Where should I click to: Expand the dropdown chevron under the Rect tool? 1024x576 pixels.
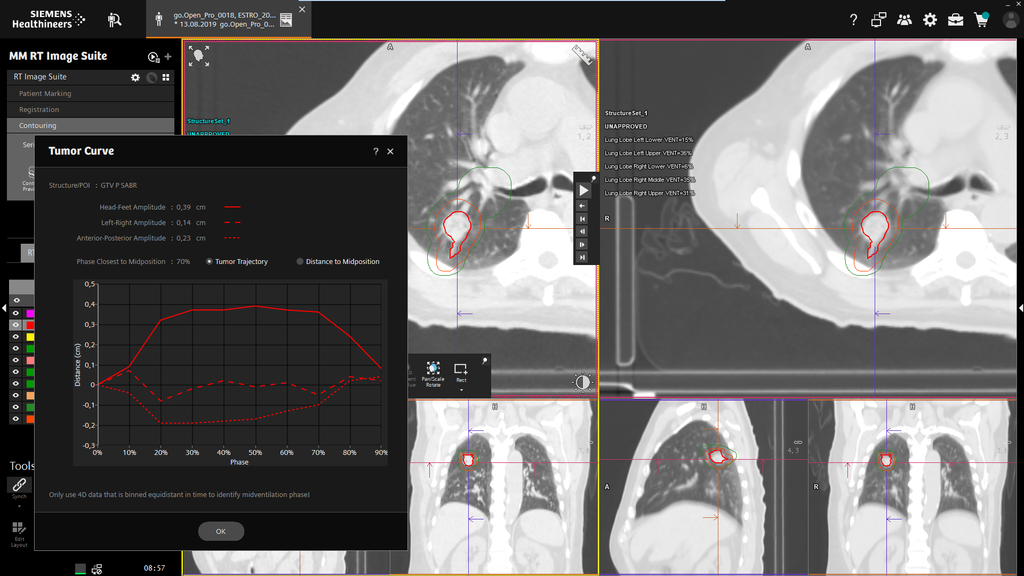click(461, 390)
